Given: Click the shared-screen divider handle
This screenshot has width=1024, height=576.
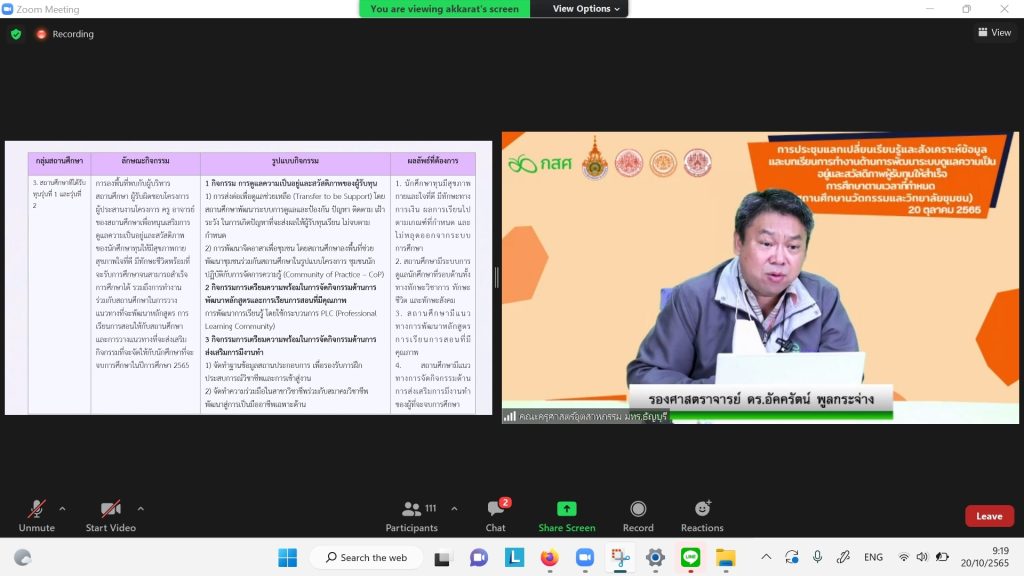Looking at the screenshot, I should point(496,277).
